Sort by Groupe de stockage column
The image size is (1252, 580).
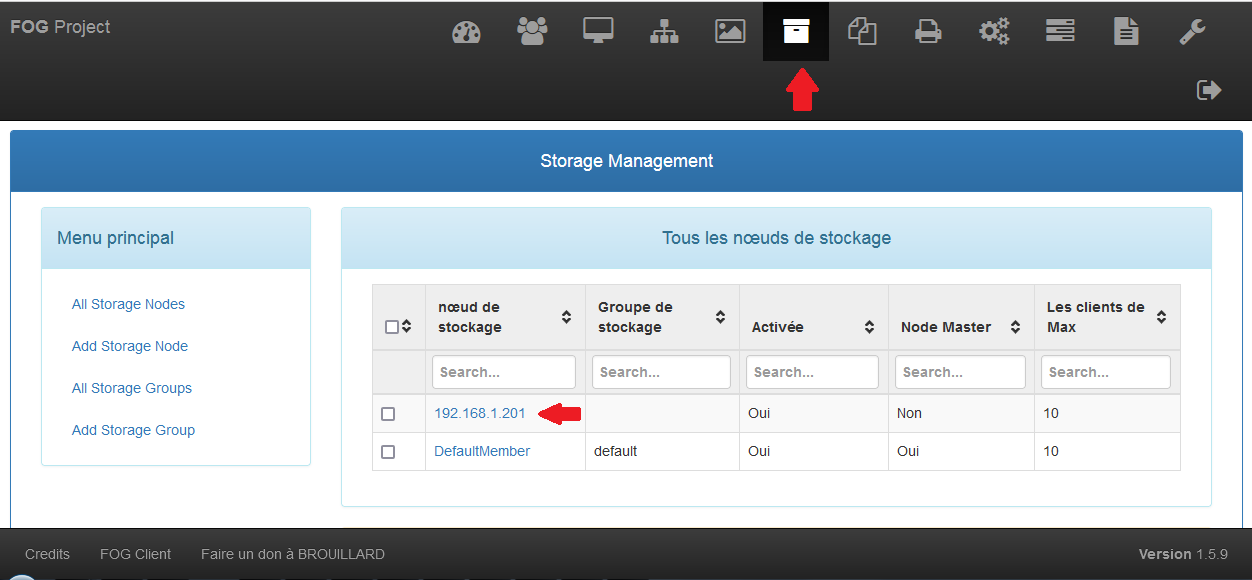pyautogui.click(x=720, y=317)
